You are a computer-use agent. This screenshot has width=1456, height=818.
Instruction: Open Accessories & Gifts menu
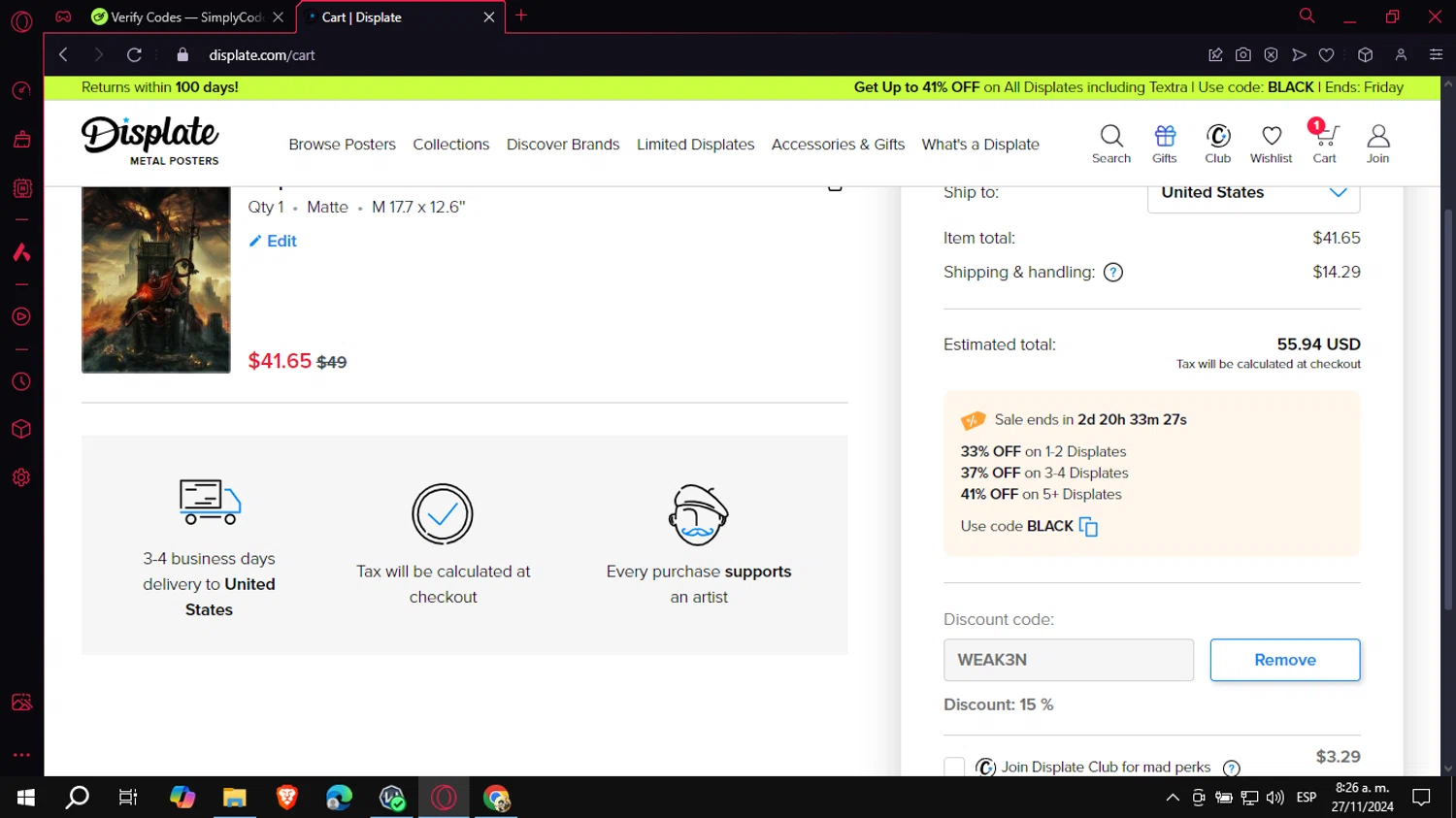point(838,145)
